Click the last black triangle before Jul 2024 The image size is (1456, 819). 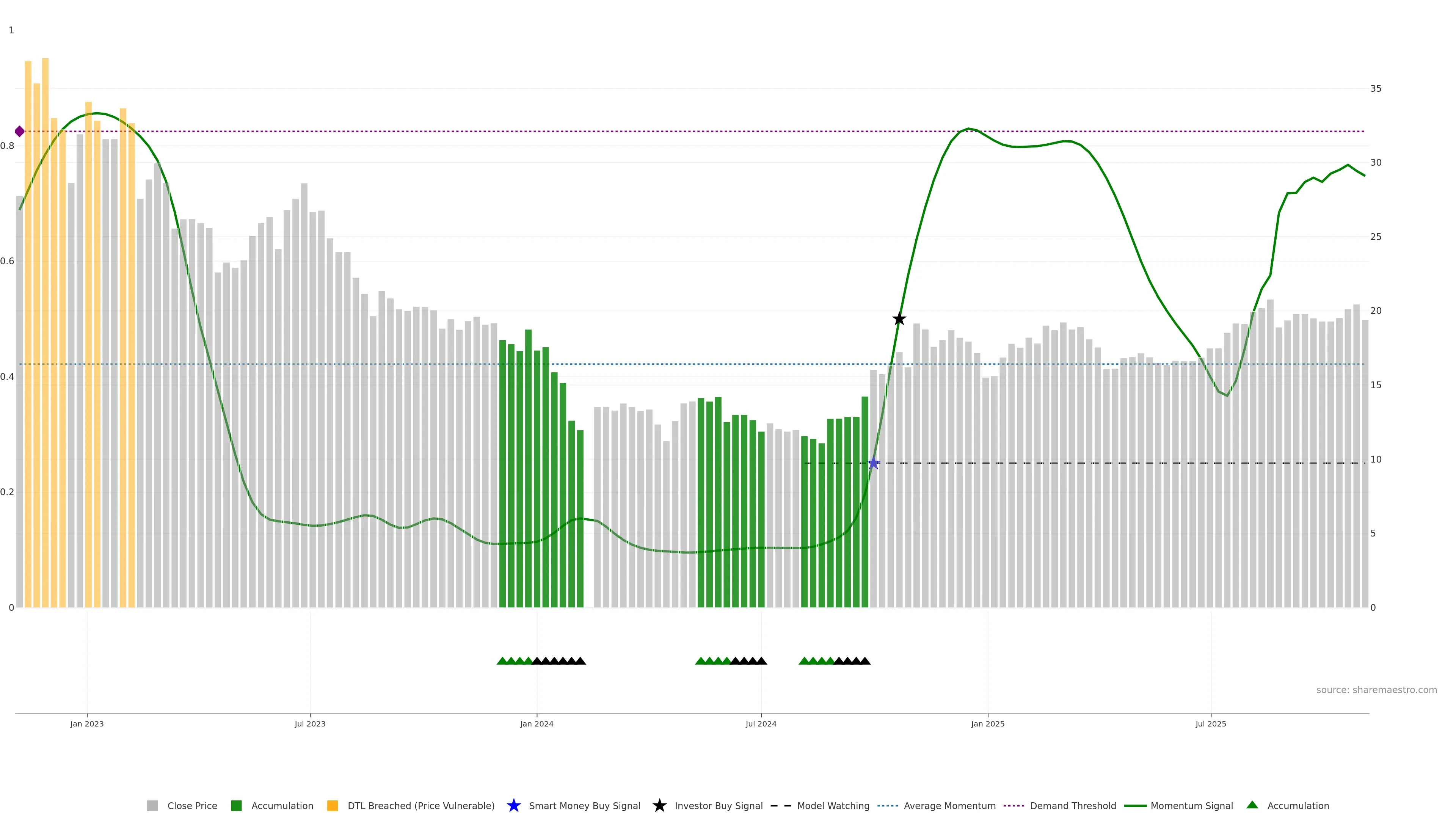[761, 661]
